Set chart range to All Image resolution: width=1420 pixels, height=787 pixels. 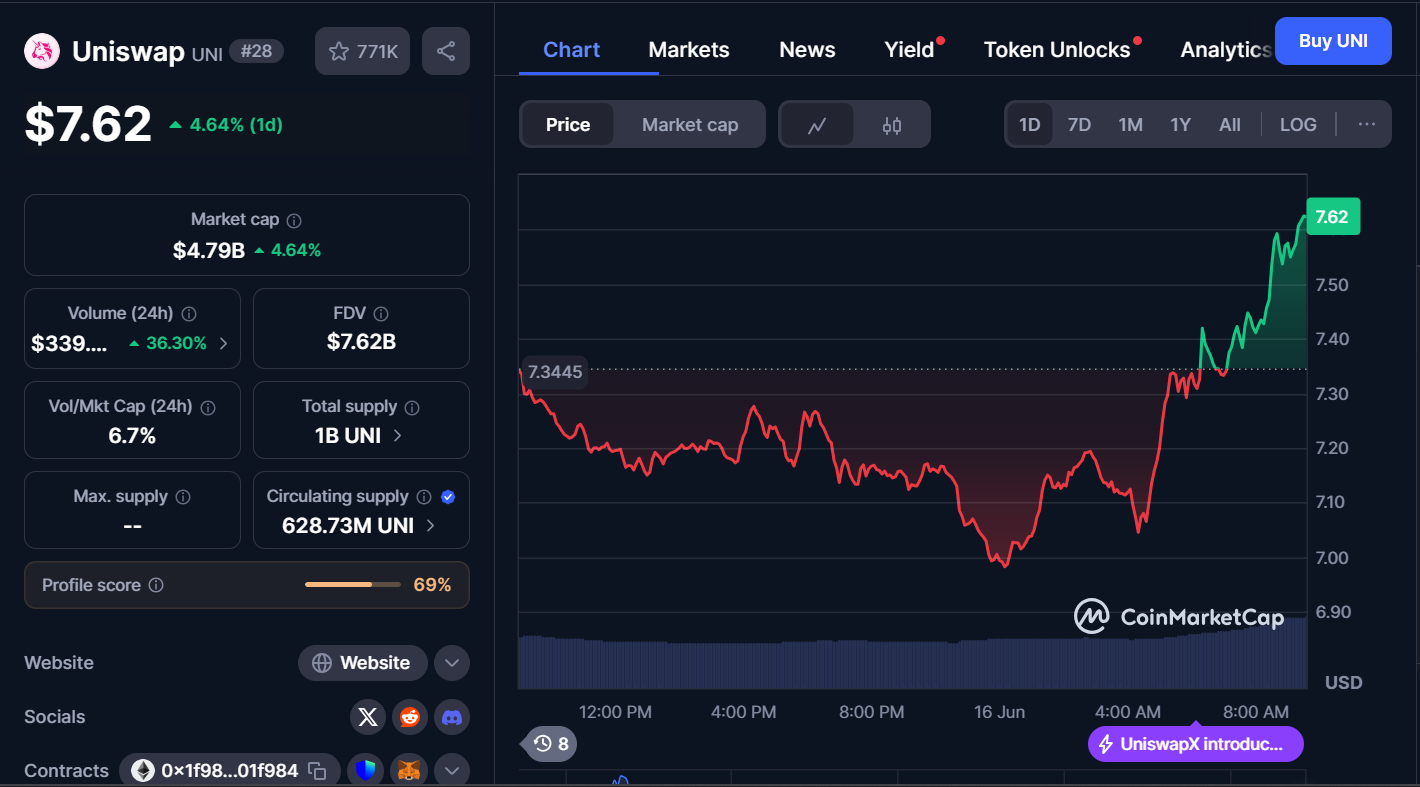[x=1230, y=125]
